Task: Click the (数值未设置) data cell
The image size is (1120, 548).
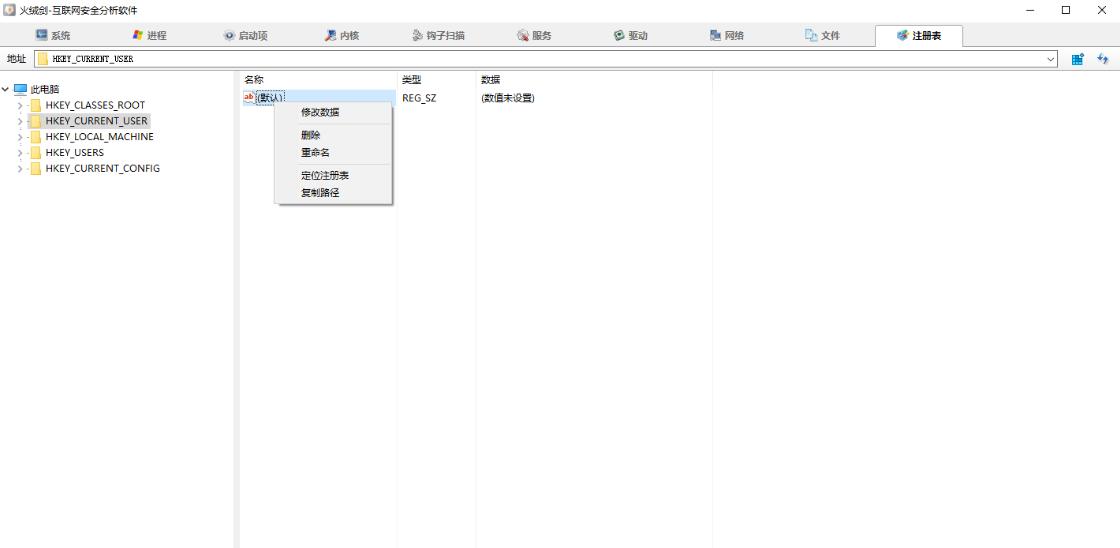Action: click(x=508, y=98)
